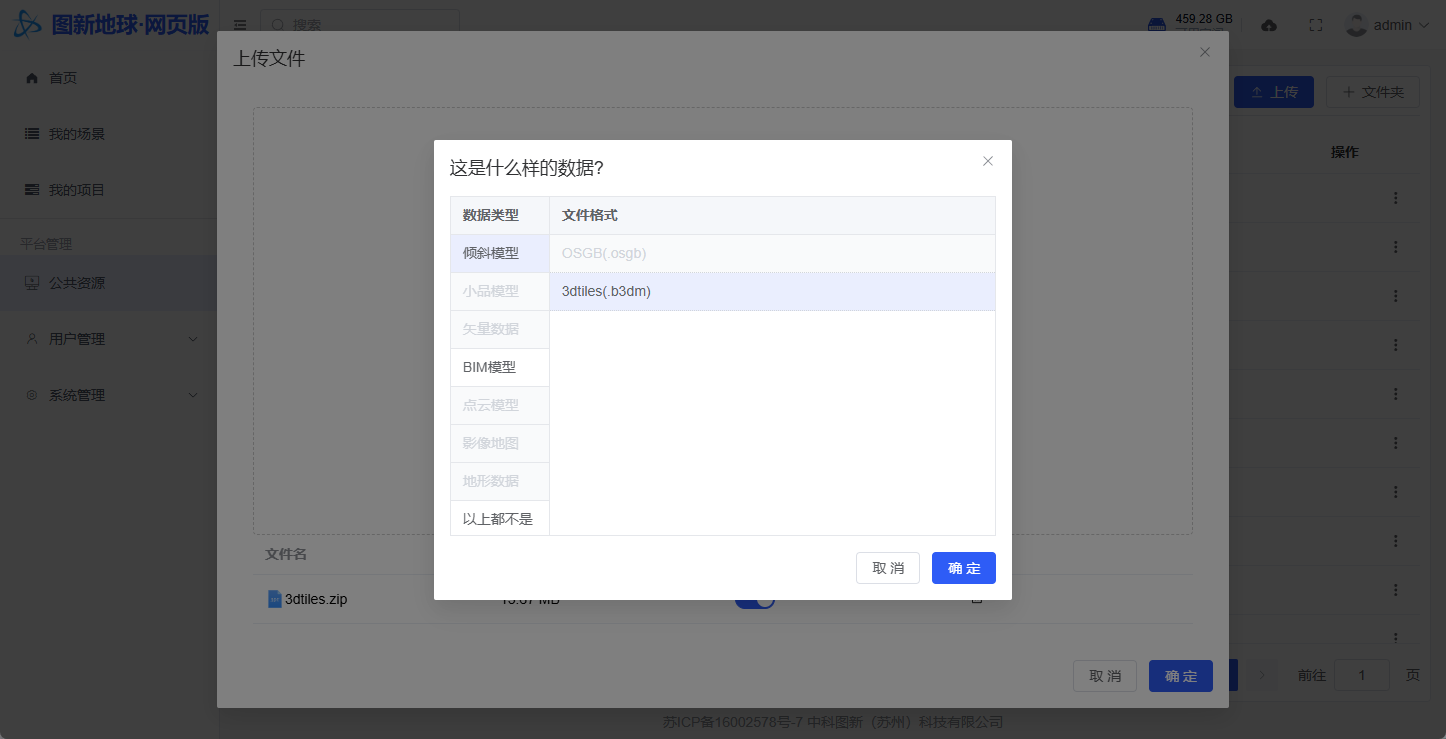
Task: Confirm data type with 确定 button
Action: (963, 568)
